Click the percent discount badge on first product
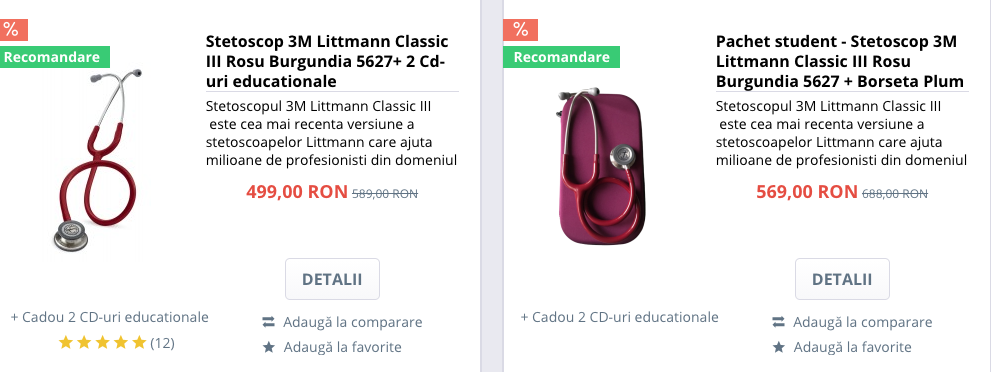Image resolution: width=991 pixels, height=372 pixels. coord(13,30)
